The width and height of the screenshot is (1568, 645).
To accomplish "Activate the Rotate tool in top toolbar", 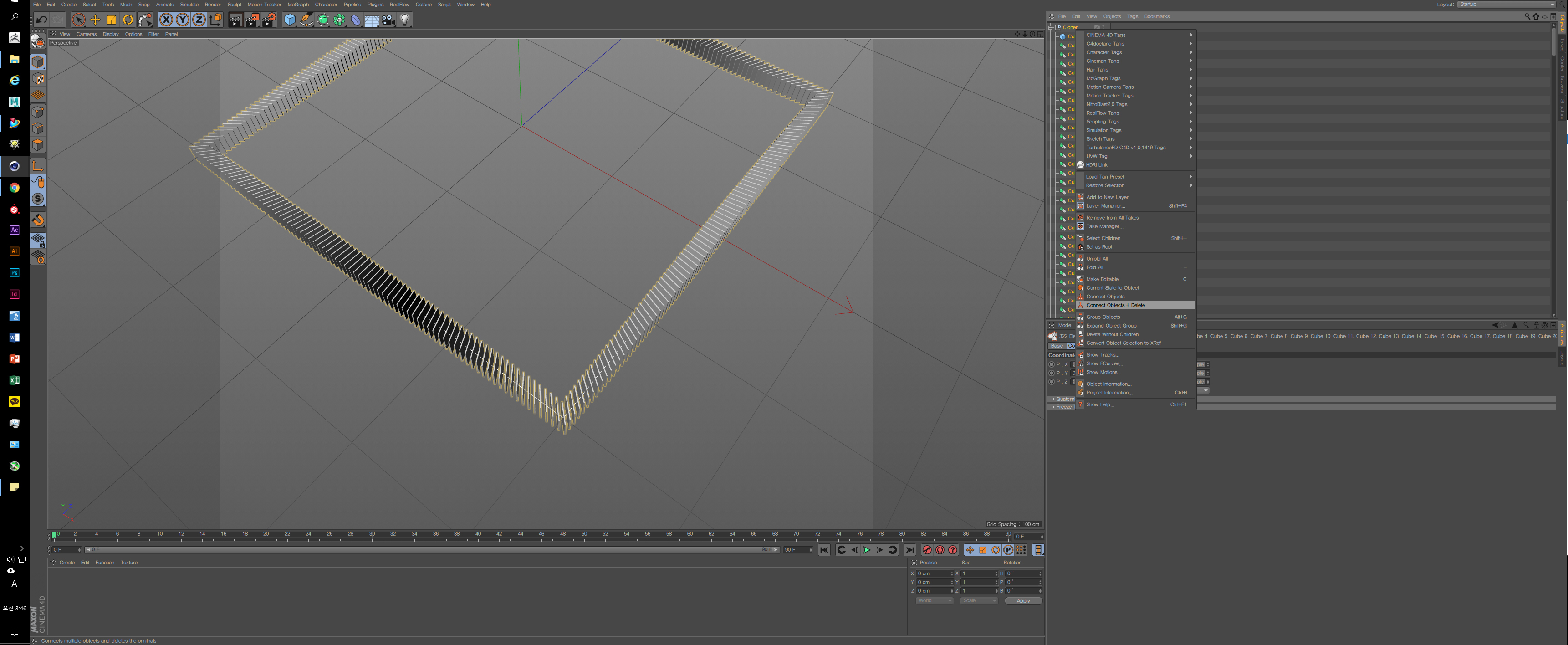I will coord(128,20).
